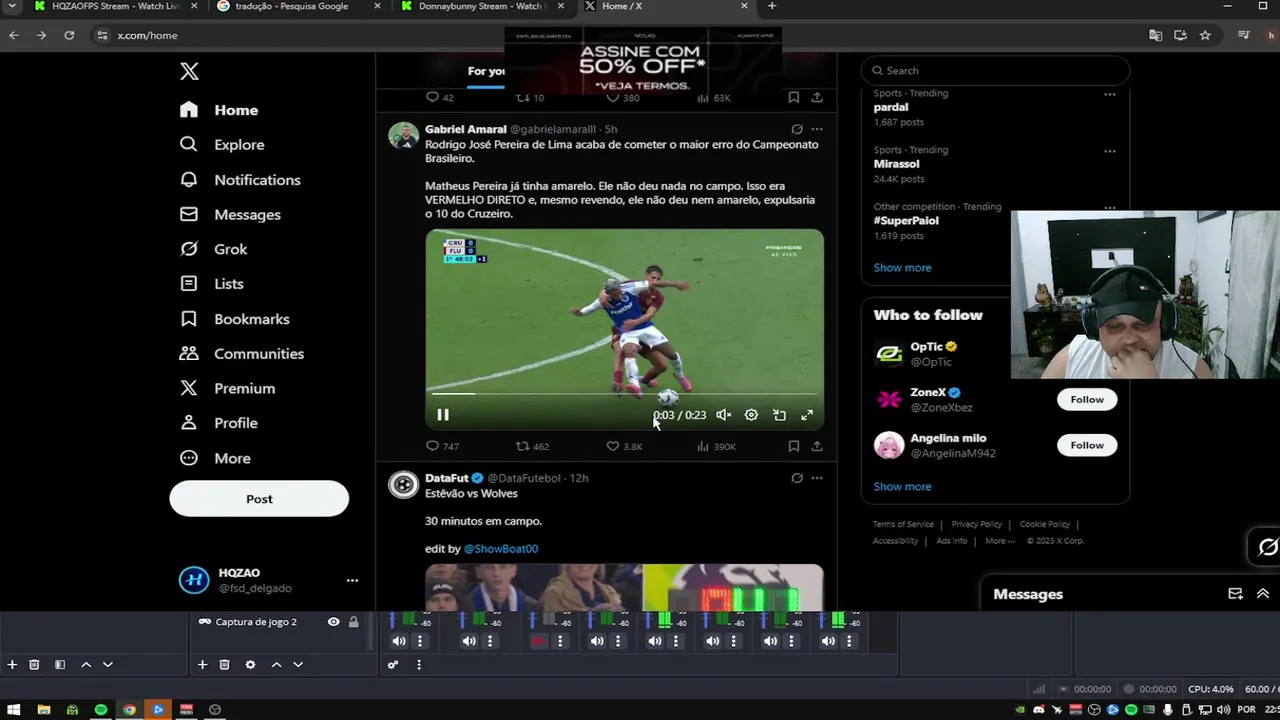
Task: Click Show more under trending topics
Action: point(902,268)
